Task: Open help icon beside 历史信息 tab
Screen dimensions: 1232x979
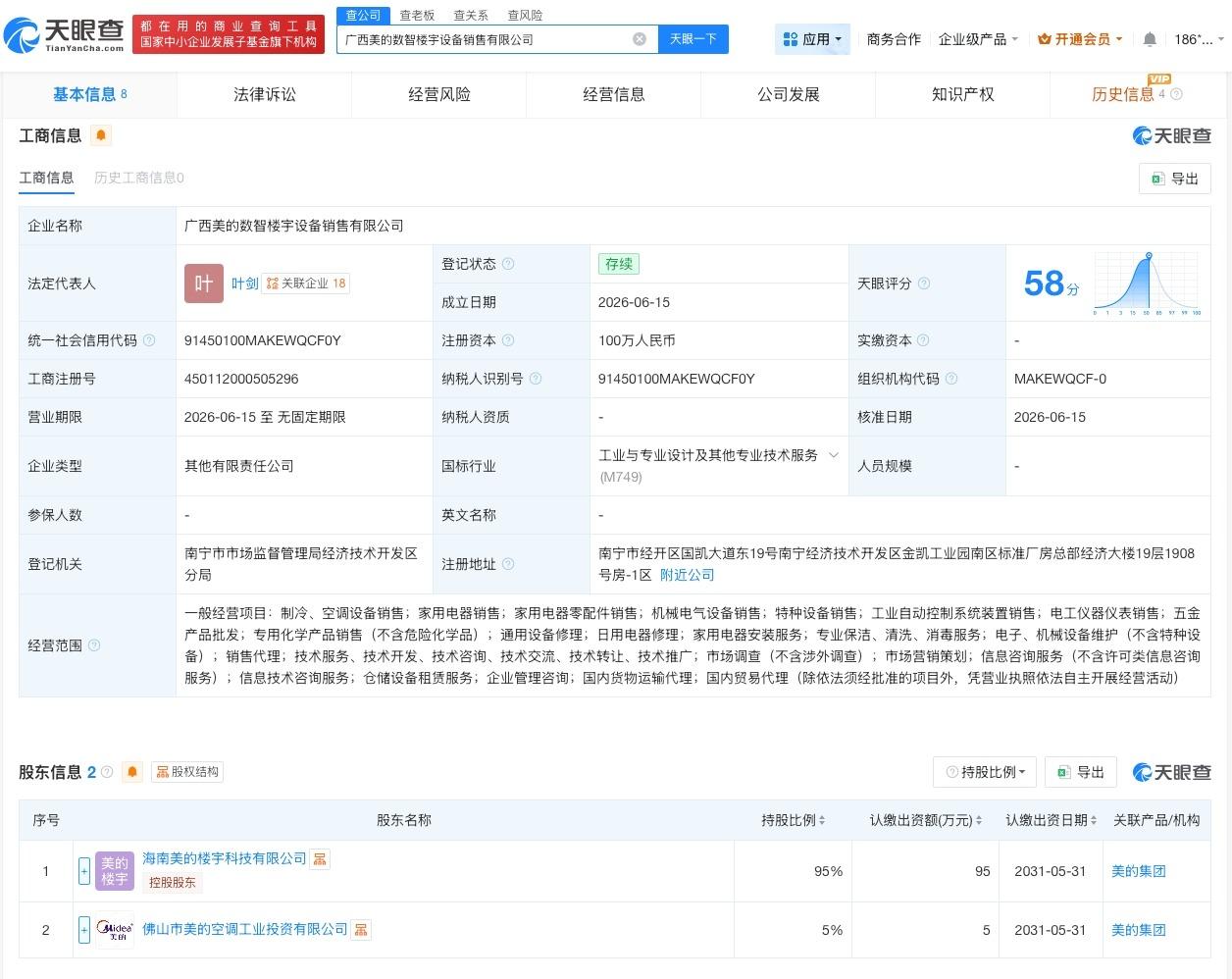Action: (x=1177, y=94)
